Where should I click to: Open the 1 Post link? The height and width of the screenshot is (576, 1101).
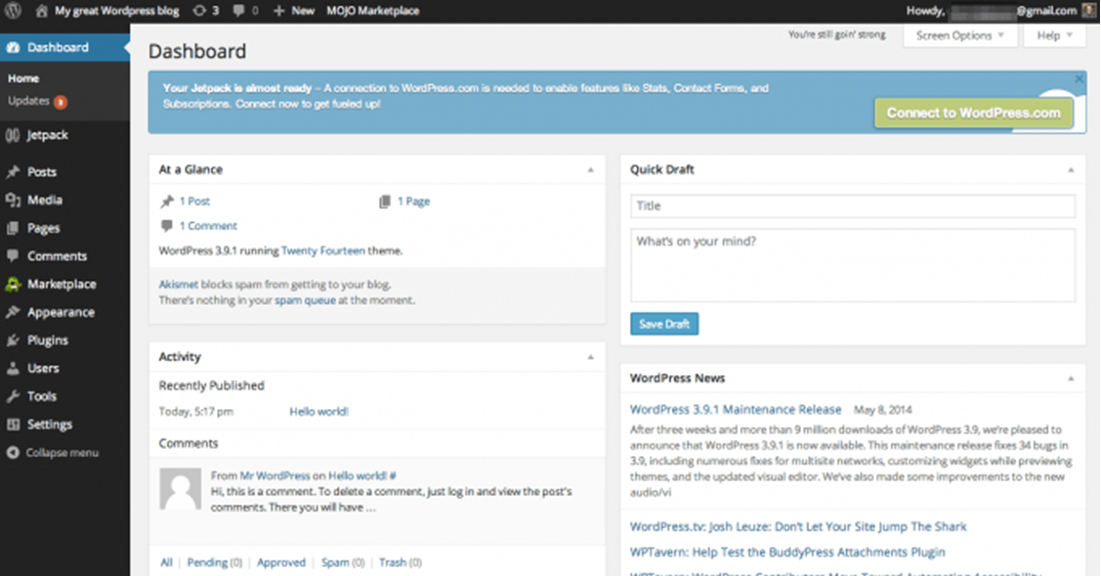pyautogui.click(x=195, y=202)
